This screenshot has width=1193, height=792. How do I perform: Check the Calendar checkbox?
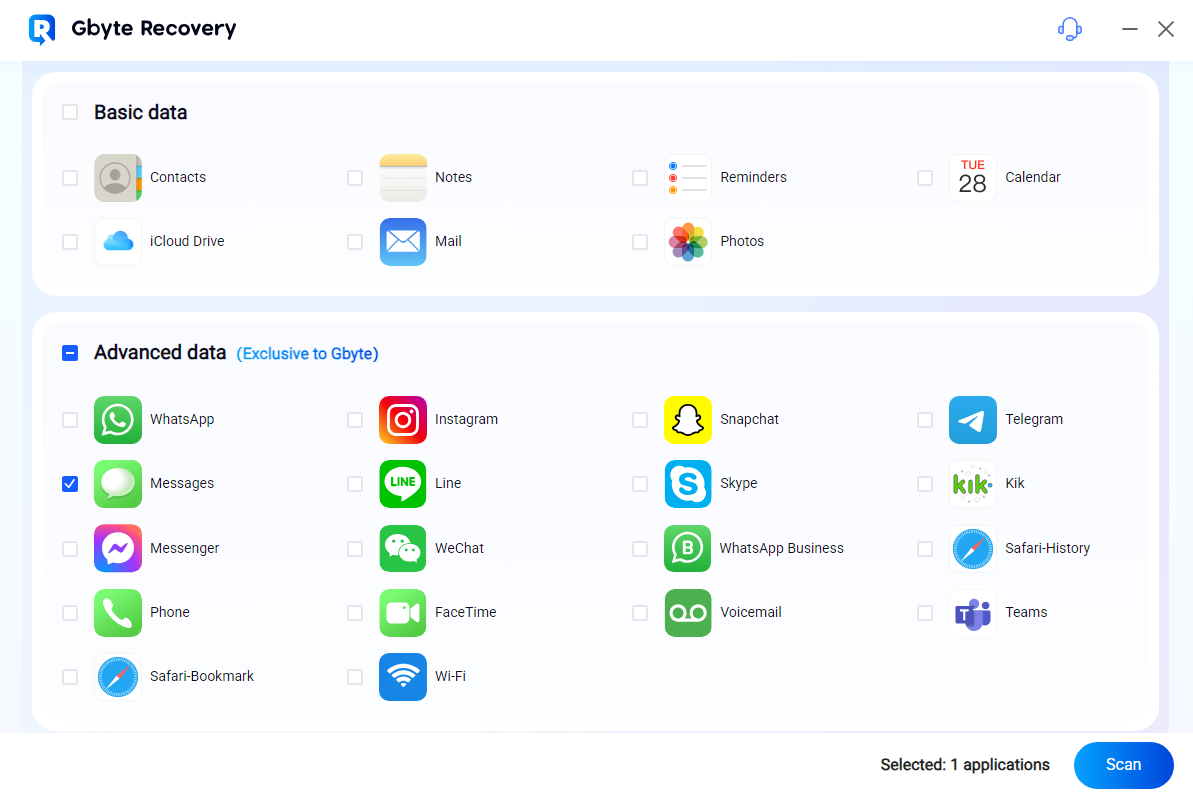coord(924,178)
